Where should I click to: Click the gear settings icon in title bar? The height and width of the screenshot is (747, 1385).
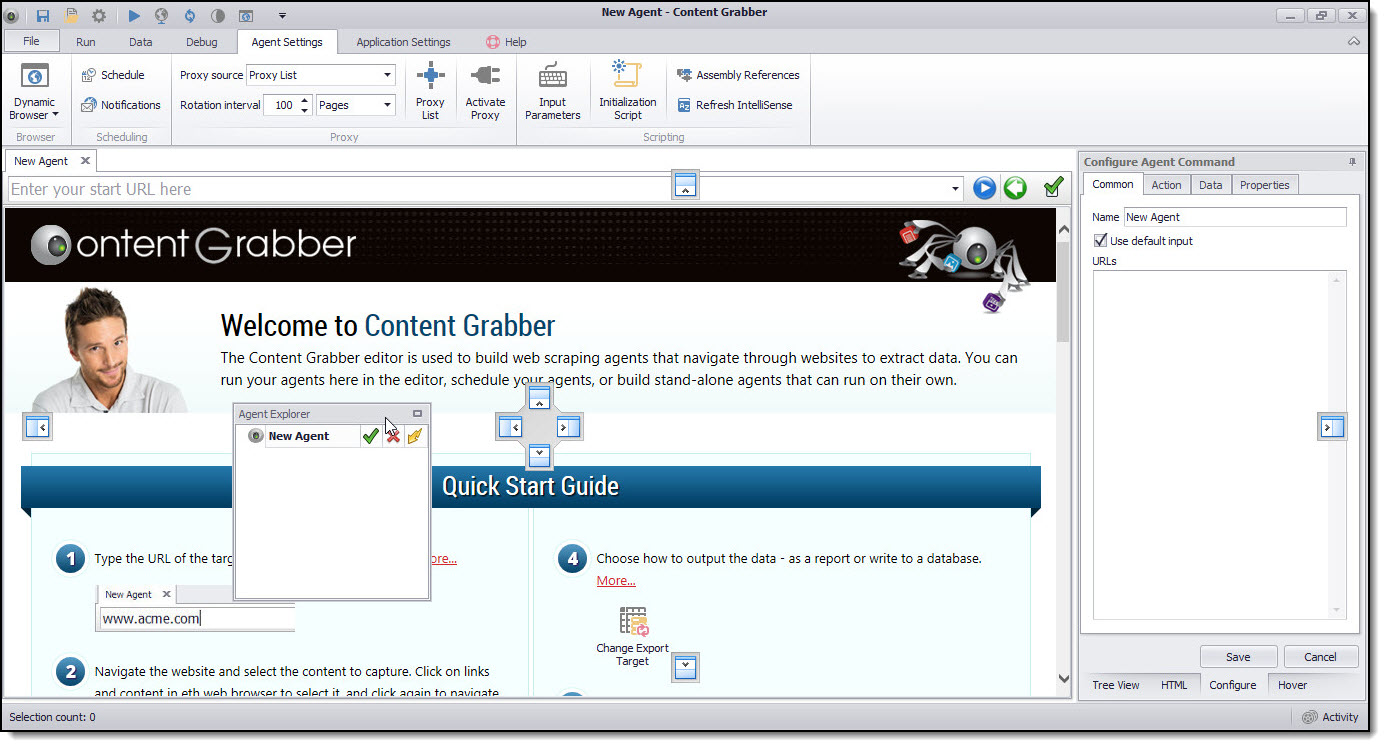click(99, 15)
